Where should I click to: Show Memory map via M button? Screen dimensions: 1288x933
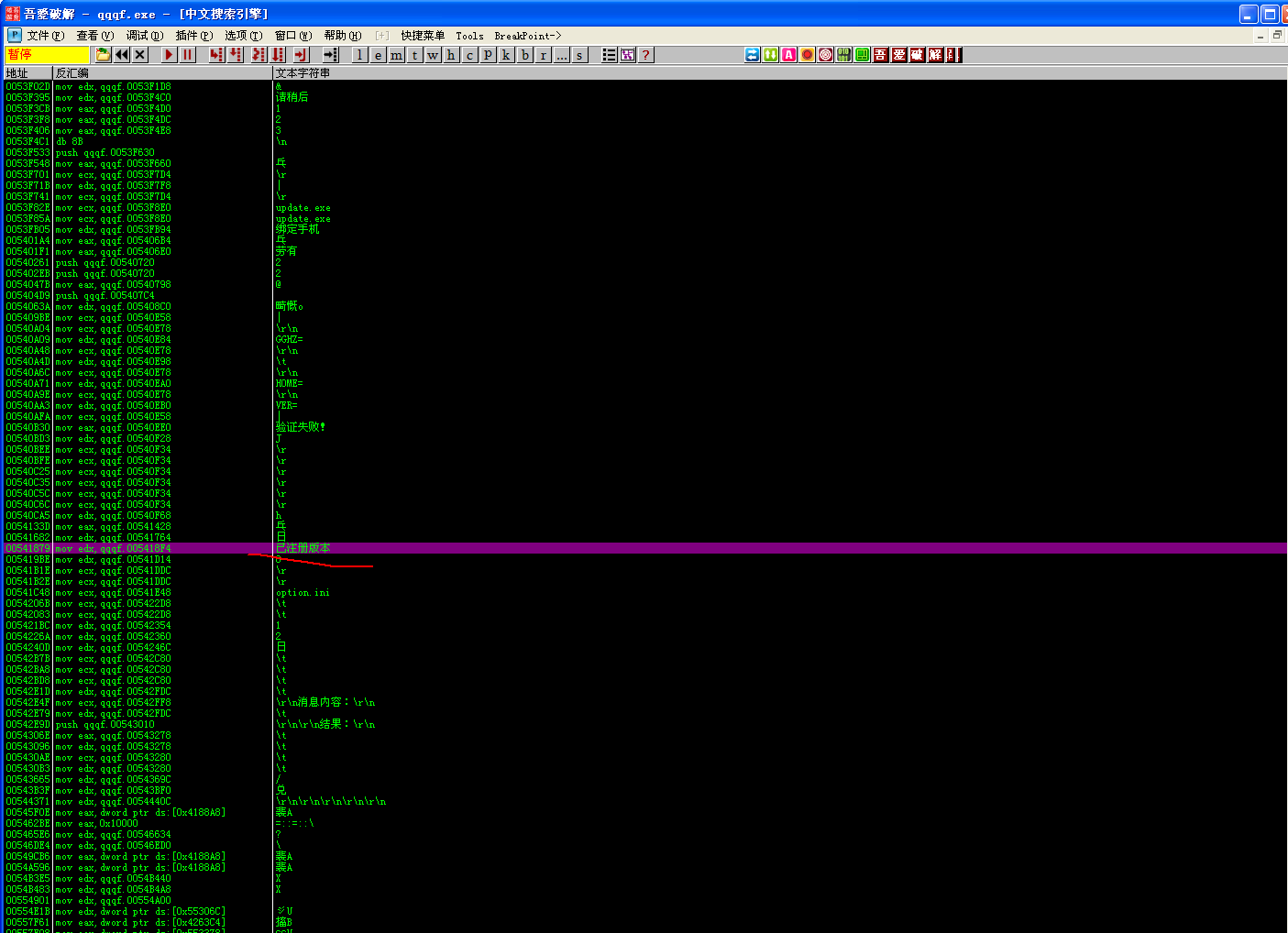tap(397, 55)
